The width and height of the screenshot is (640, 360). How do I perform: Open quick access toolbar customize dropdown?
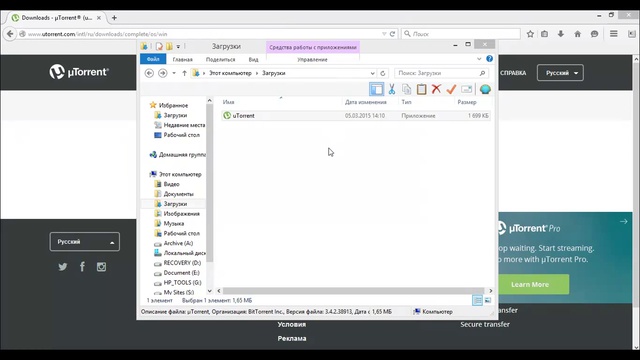click(x=178, y=47)
